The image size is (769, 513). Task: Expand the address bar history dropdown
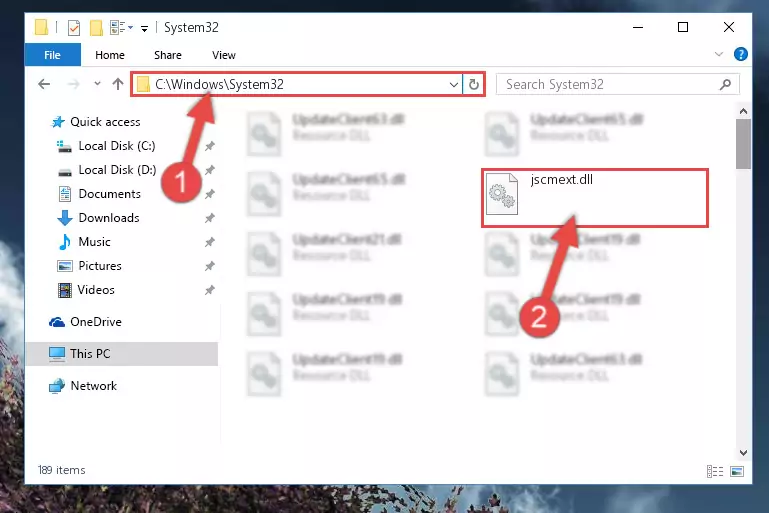coord(454,85)
